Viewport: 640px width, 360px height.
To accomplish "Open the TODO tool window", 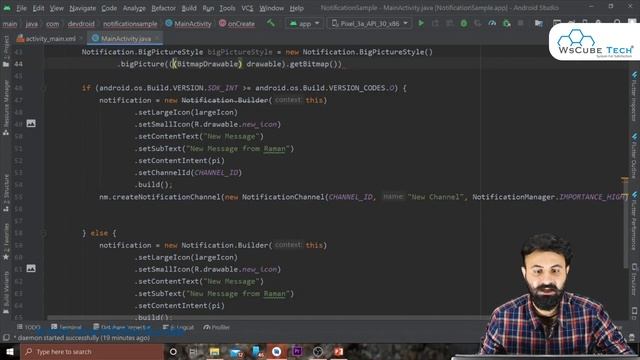I will (x=29, y=327).
